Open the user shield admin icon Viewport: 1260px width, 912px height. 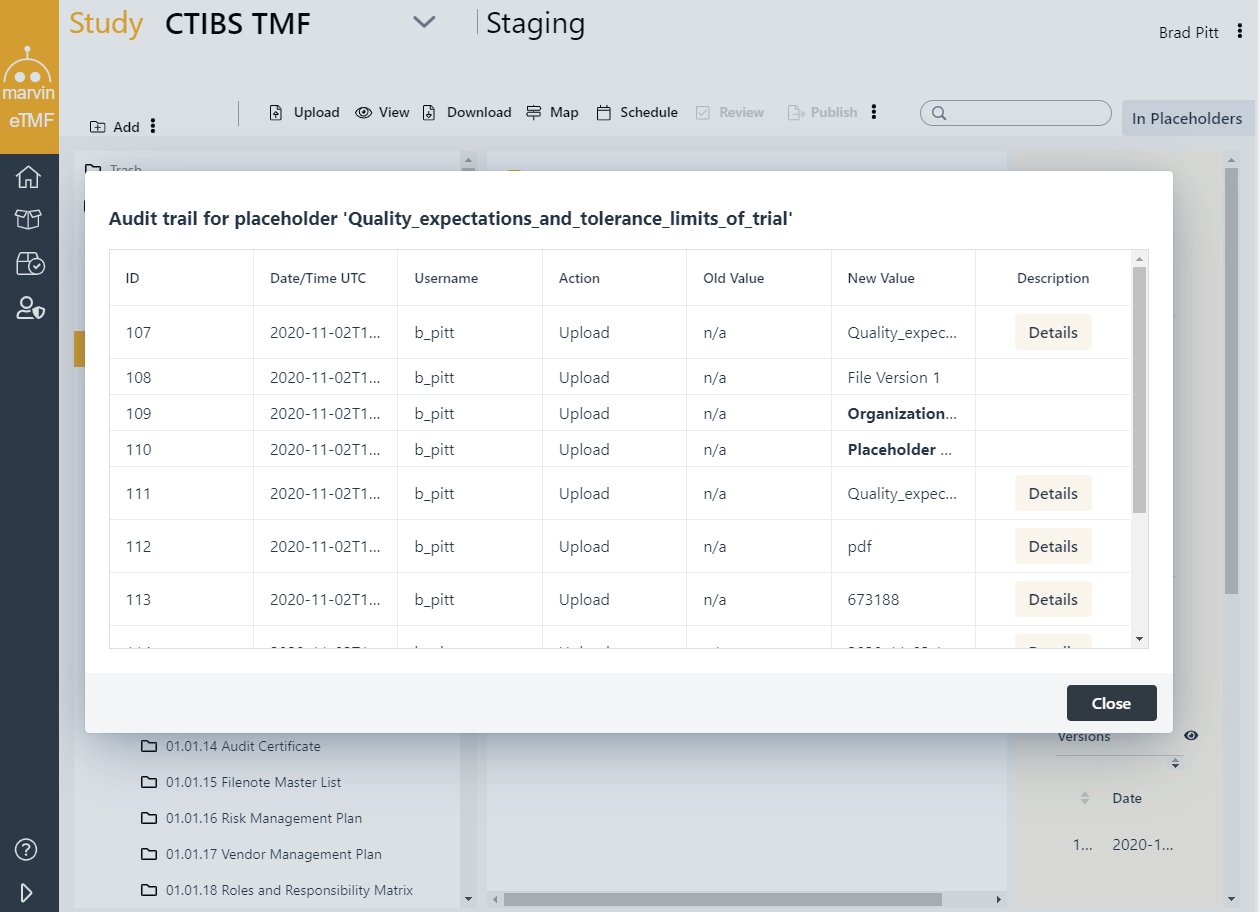29,308
